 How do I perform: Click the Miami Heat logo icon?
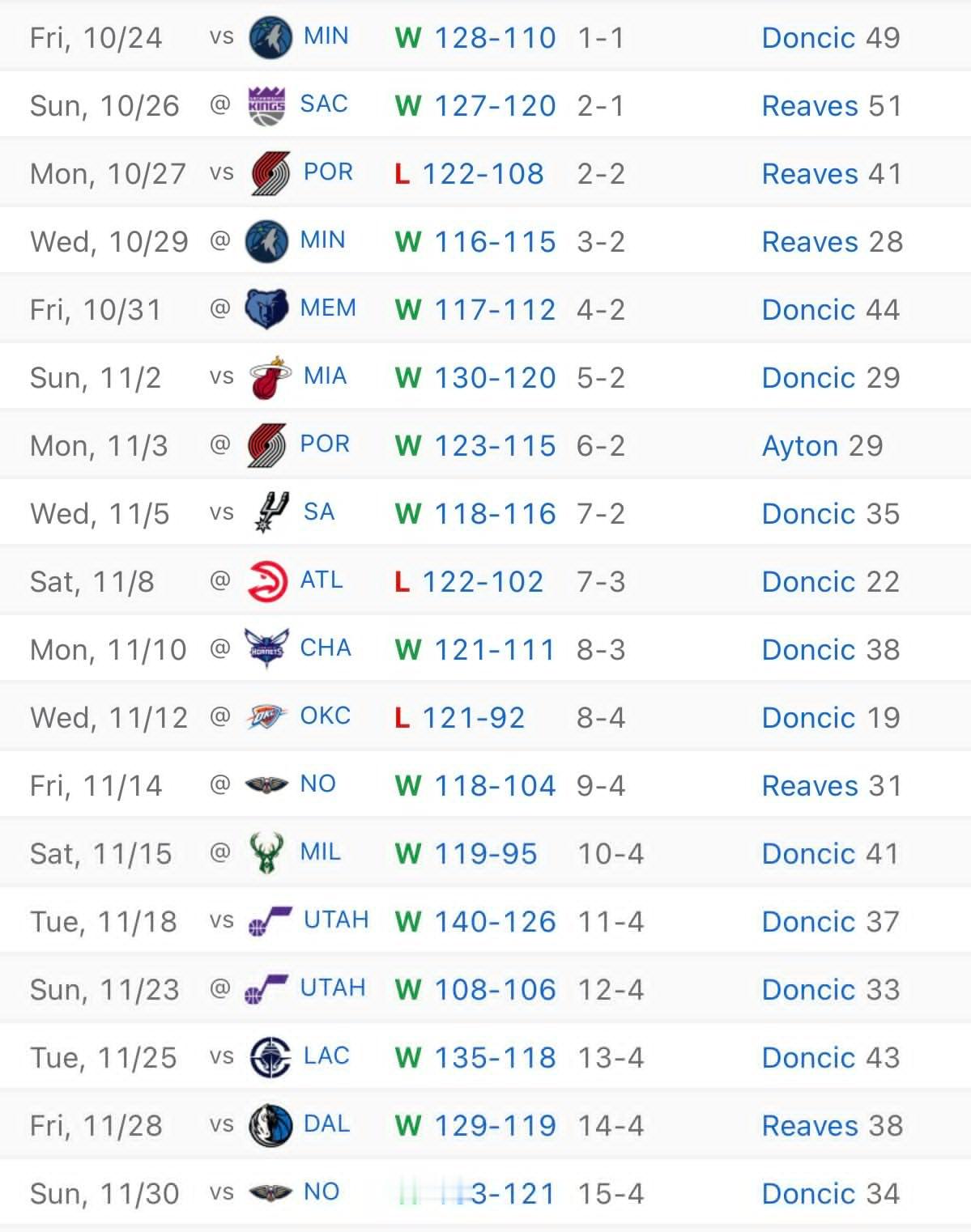269,377
